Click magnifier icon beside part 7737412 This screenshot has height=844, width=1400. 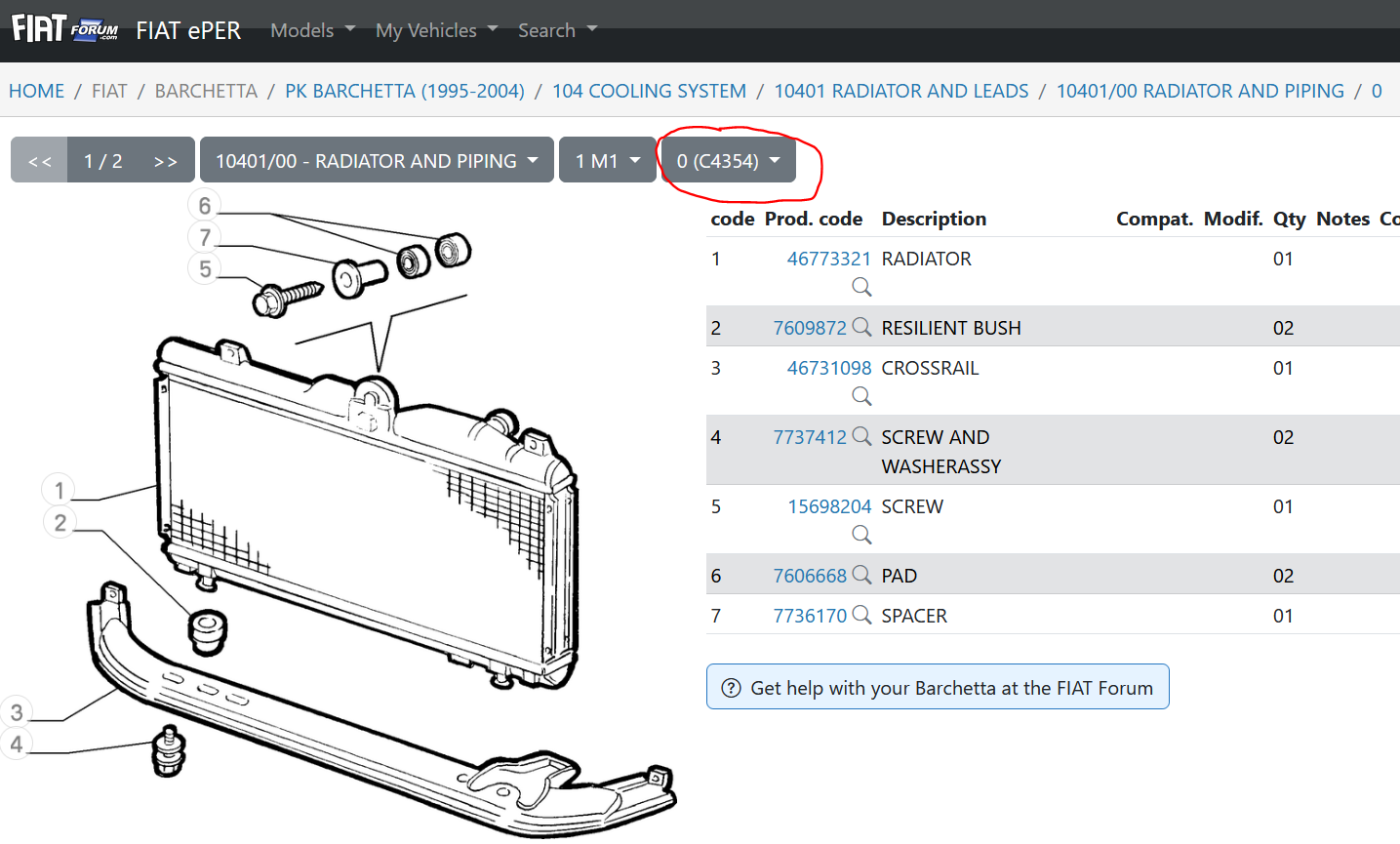[861, 436]
